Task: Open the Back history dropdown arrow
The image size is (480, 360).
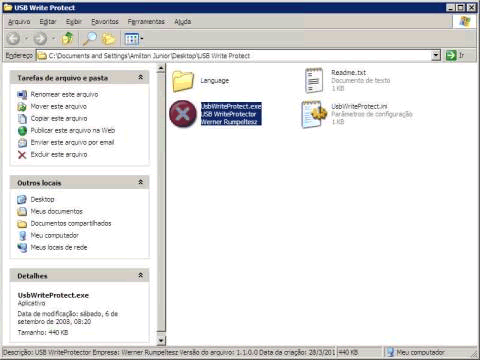Action: click(26, 39)
